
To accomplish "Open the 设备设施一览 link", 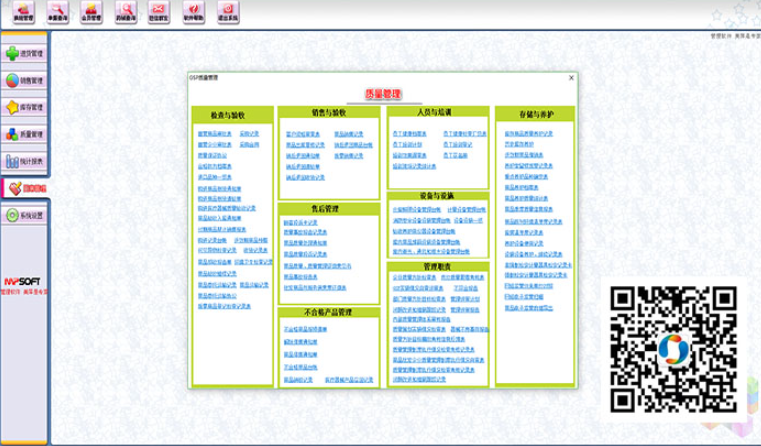I will point(468,220).
